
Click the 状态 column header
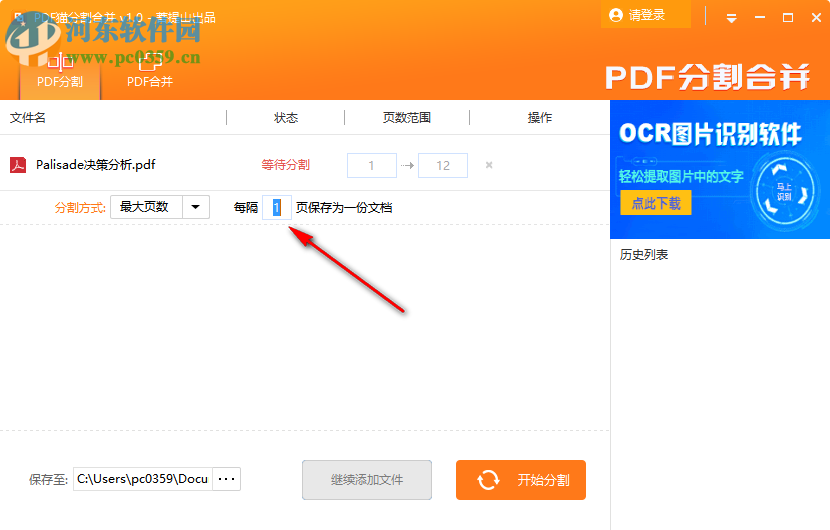pyautogui.click(x=286, y=118)
